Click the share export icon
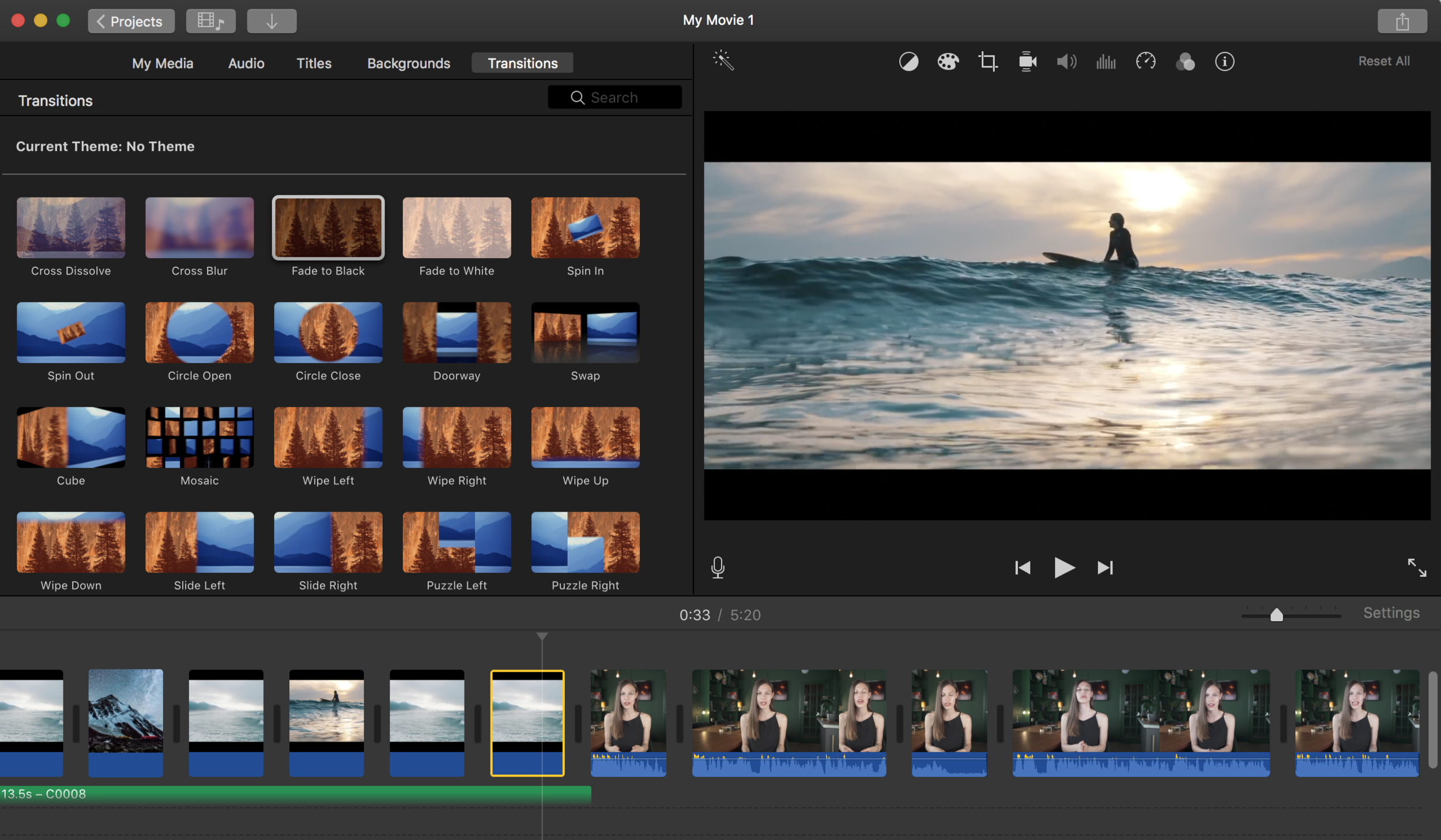This screenshot has width=1441, height=840. pyautogui.click(x=1402, y=21)
